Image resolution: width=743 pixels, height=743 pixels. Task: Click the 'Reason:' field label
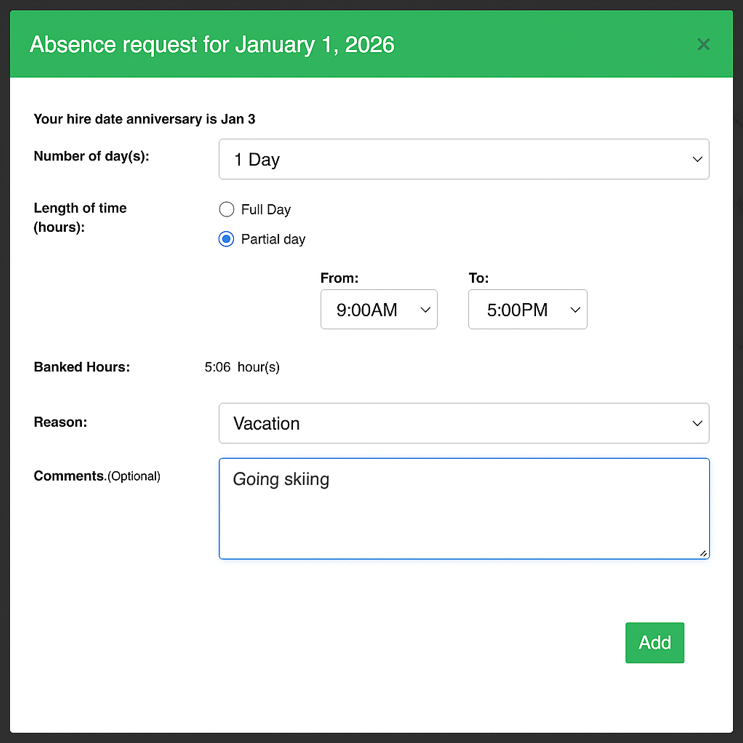[60, 422]
